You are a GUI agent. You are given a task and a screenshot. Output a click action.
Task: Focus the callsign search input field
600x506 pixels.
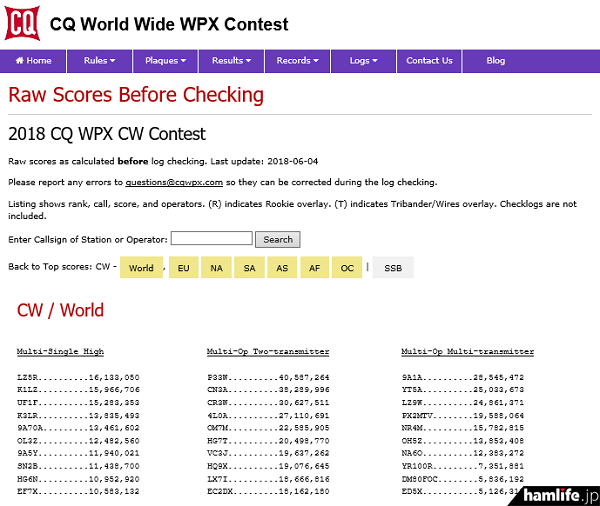click(211, 239)
